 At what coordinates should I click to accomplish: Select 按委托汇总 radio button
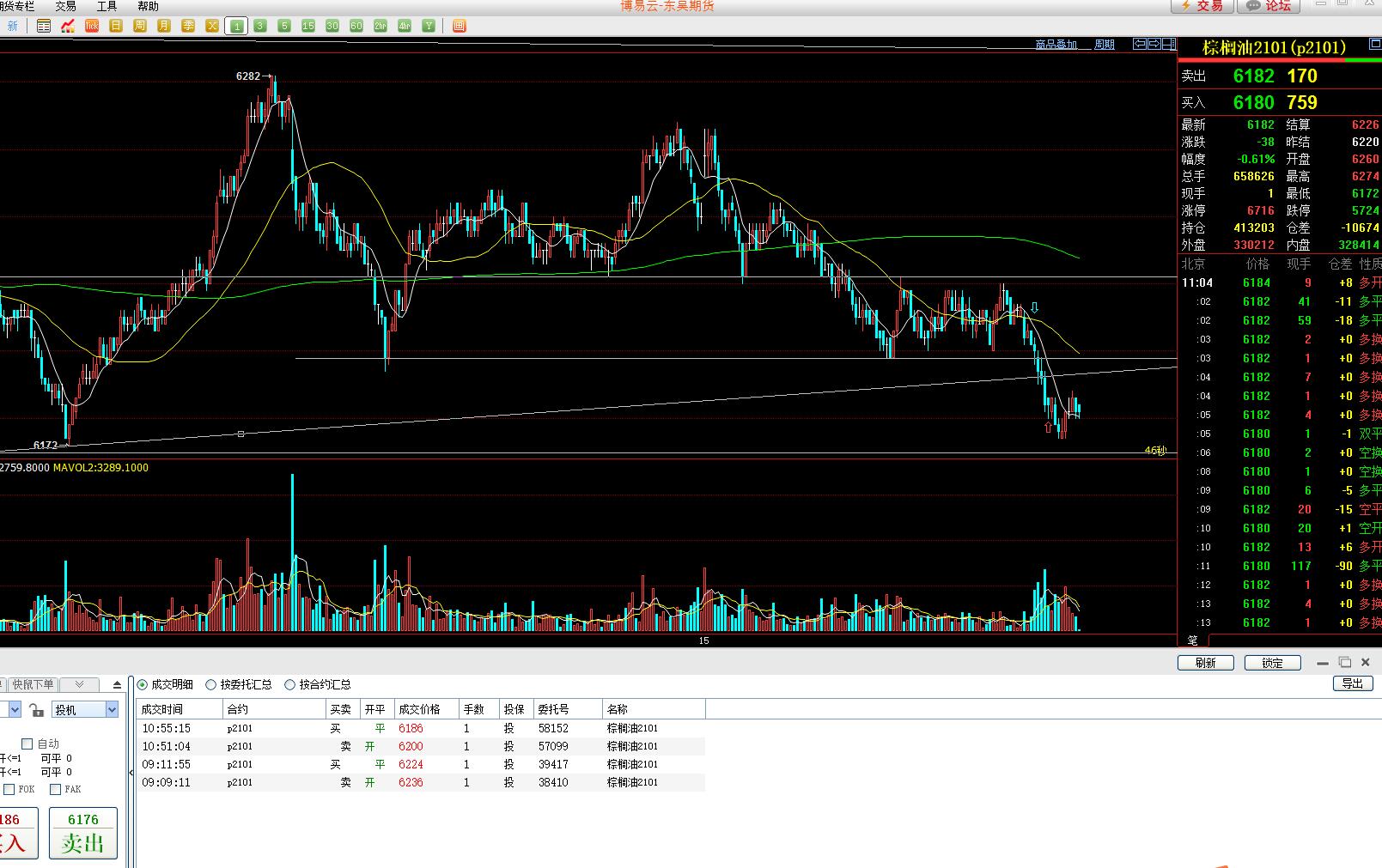pyautogui.click(x=211, y=684)
